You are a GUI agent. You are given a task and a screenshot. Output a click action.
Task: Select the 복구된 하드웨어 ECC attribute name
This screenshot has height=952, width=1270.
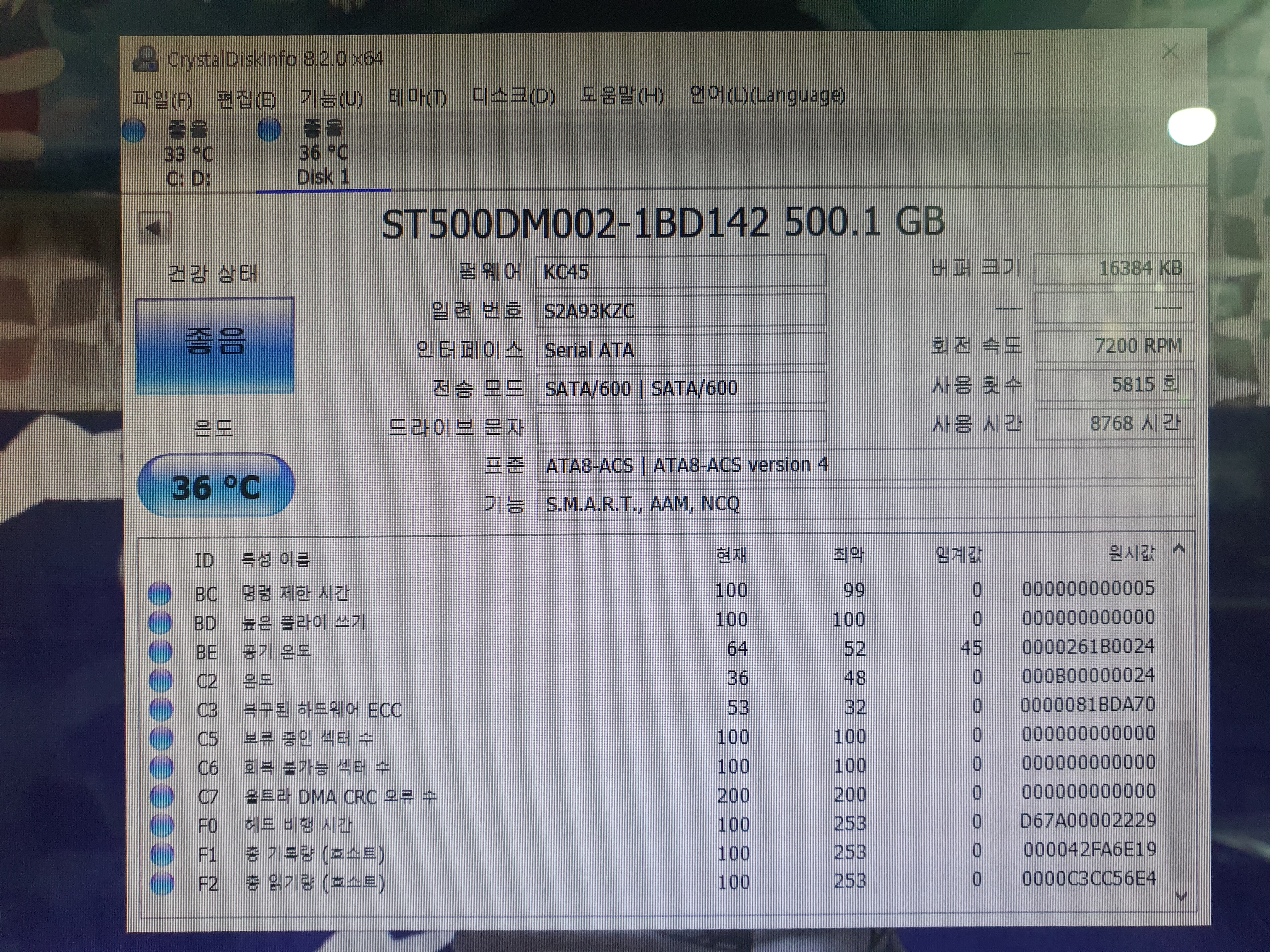[x=322, y=710]
